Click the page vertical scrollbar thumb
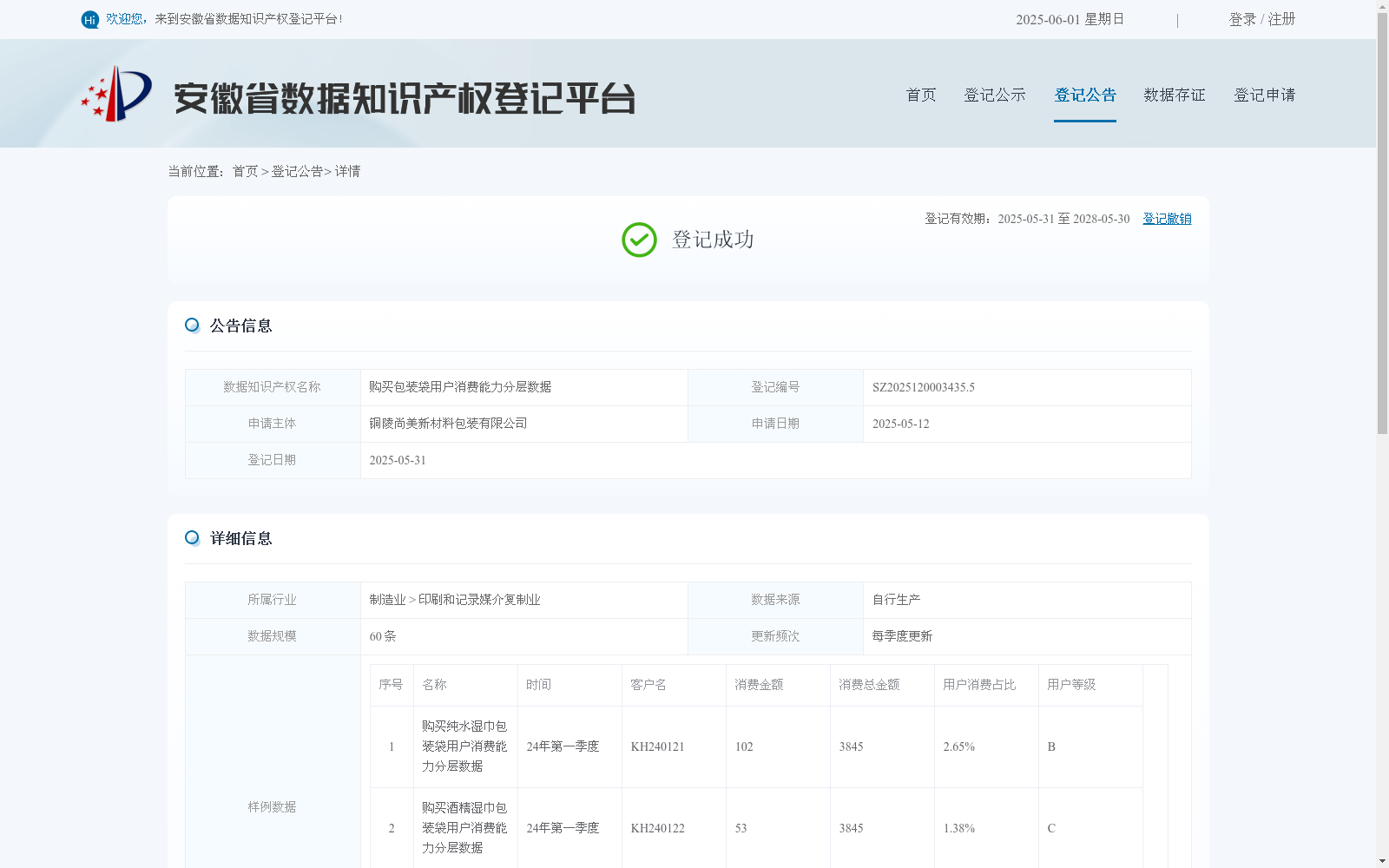The height and width of the screenshot is (868, 1389). pos(1382,223)
